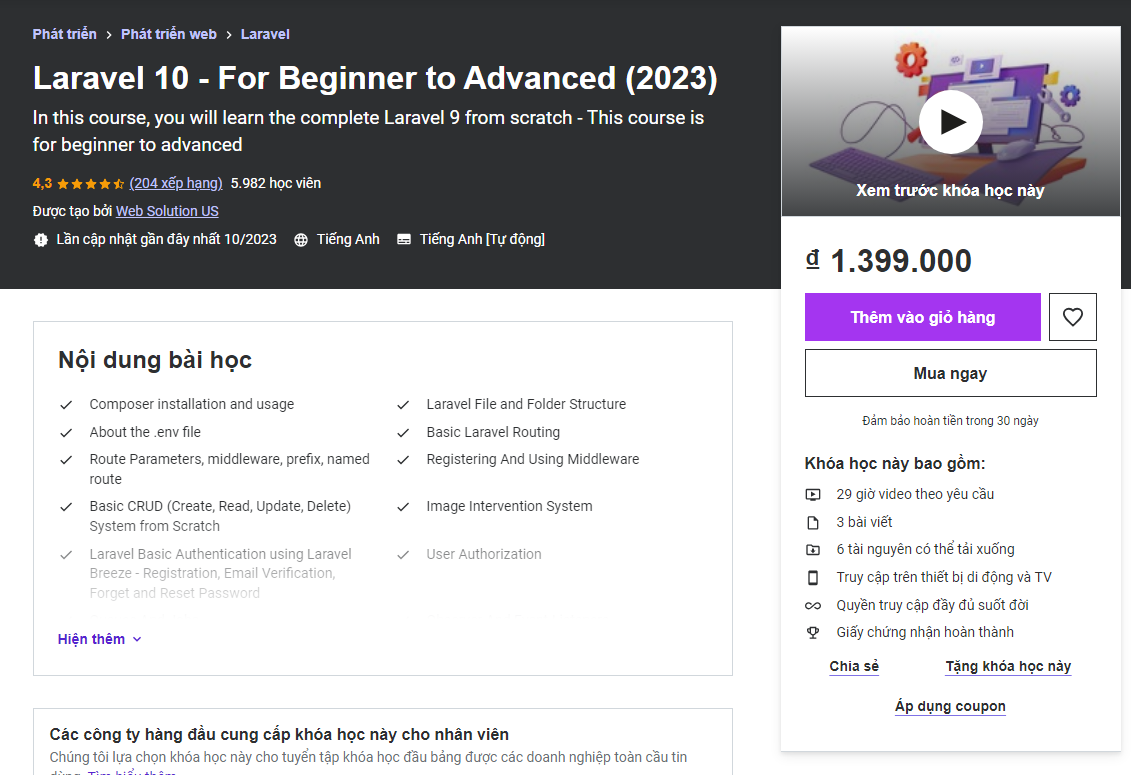Click the mobile device icon for TV access

811,576
